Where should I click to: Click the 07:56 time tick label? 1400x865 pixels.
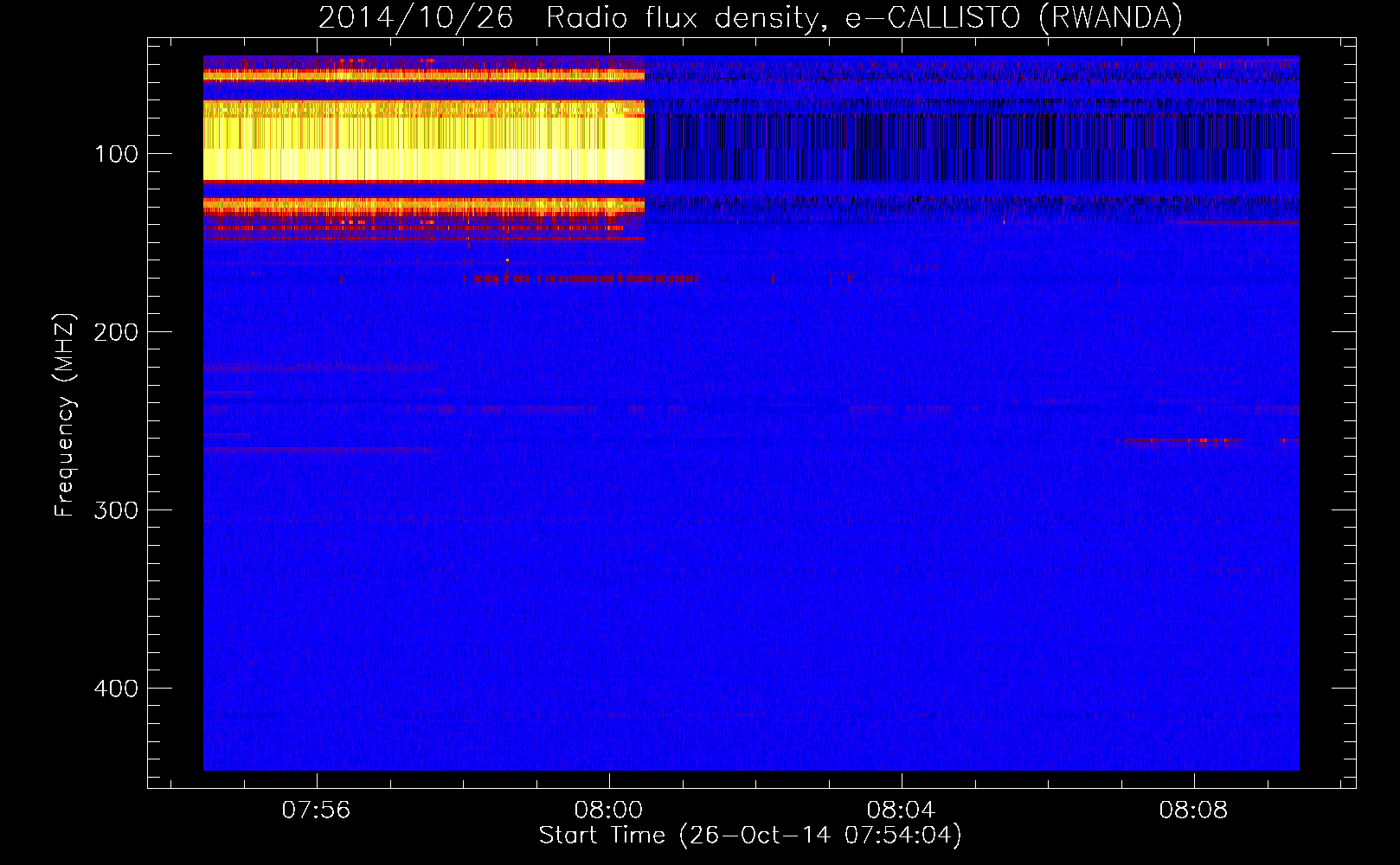(317, 810)
